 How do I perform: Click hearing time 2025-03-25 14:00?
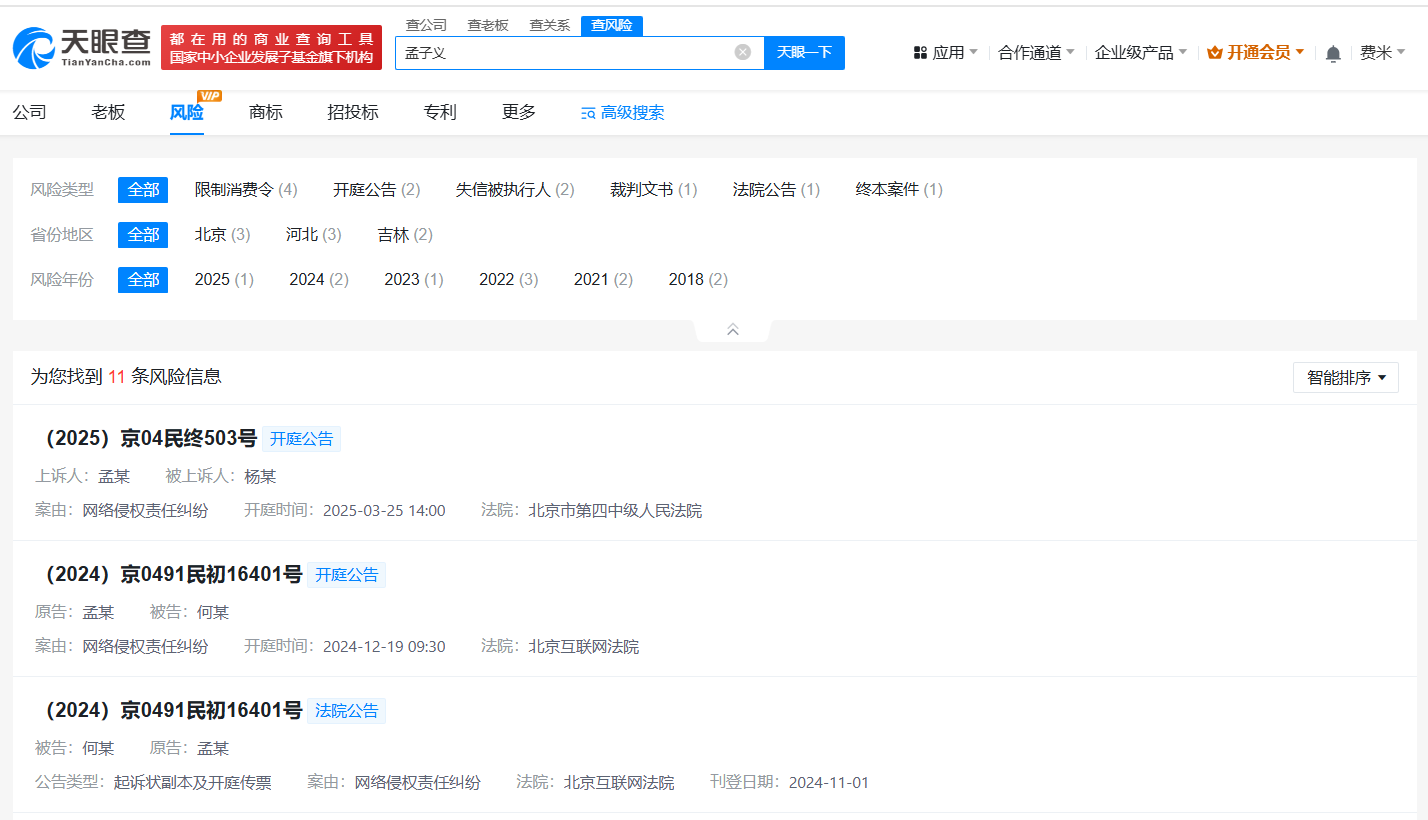(384, 511)
